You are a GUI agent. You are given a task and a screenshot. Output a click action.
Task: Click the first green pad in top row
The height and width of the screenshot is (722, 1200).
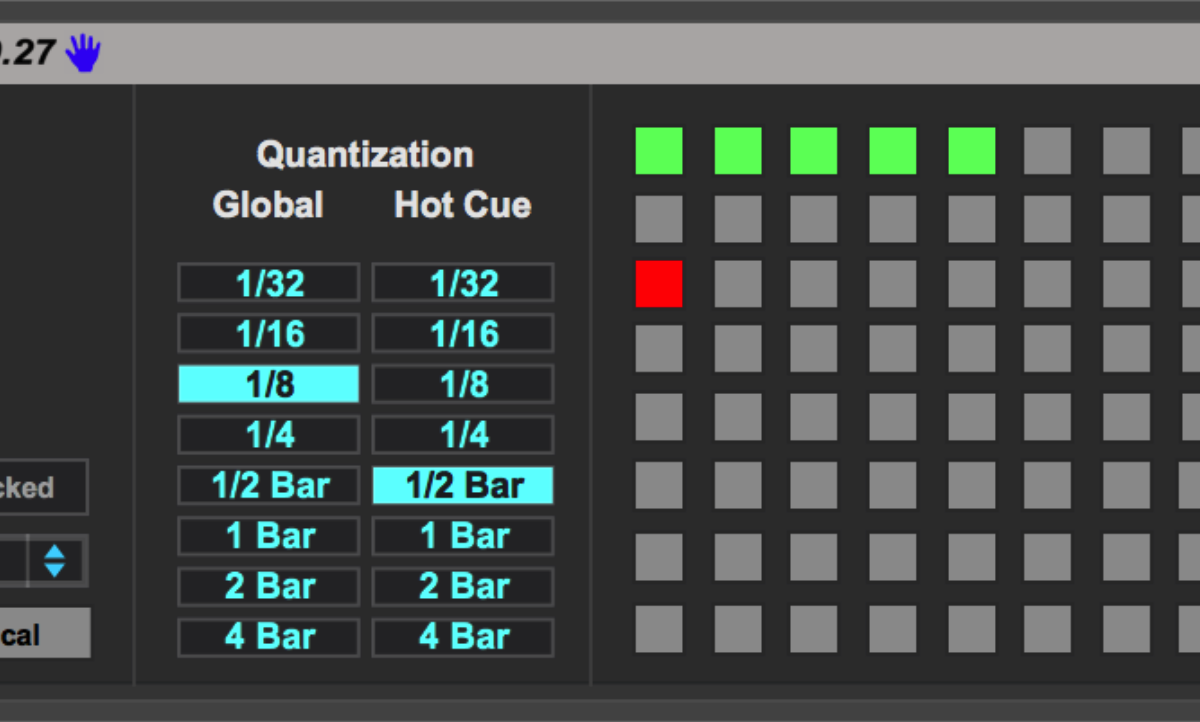coord(659,151)
